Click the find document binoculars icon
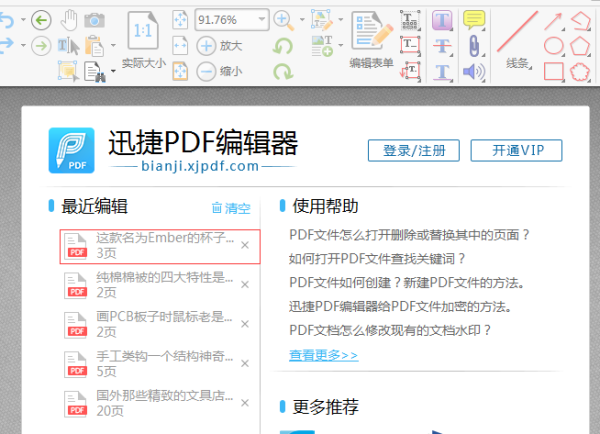Viewport: 600px width, 434px height. point(95,72)
